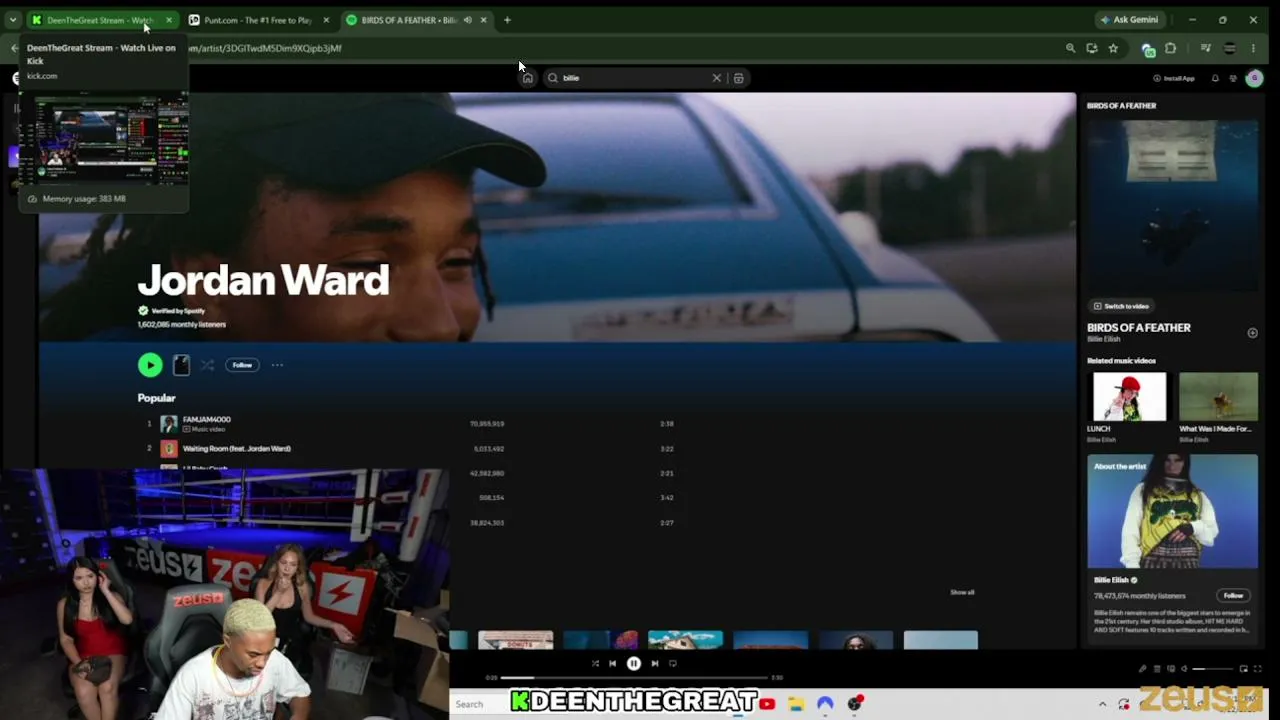
Task: Clear the billie search text
Action: coord(716,78)
